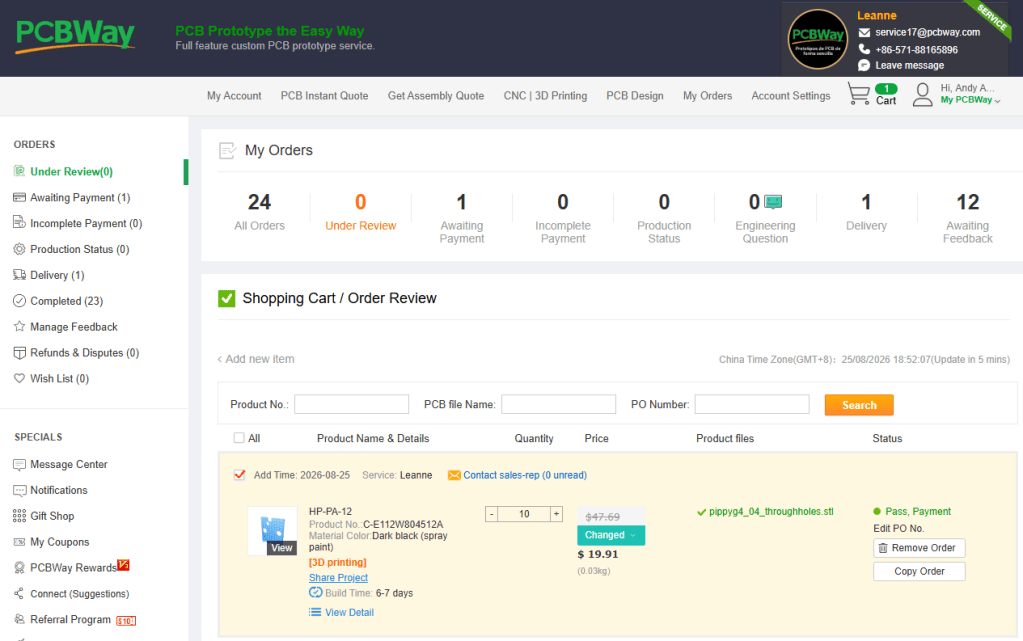Click the Refunds & Disputes icon
The height and width of the screenshot is (641, 1023).
20,352
